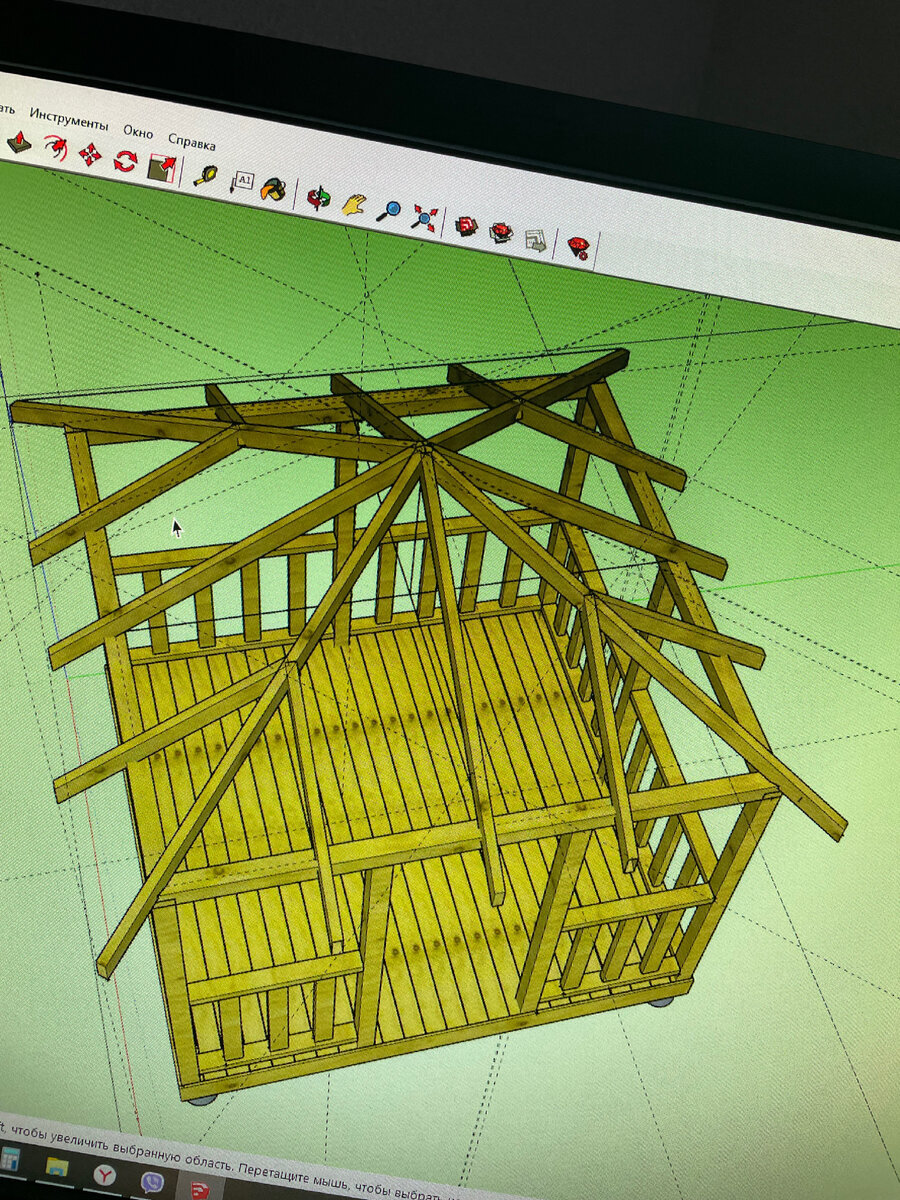
Task: Select the Pan hand tool
Action: pos(354,203)
